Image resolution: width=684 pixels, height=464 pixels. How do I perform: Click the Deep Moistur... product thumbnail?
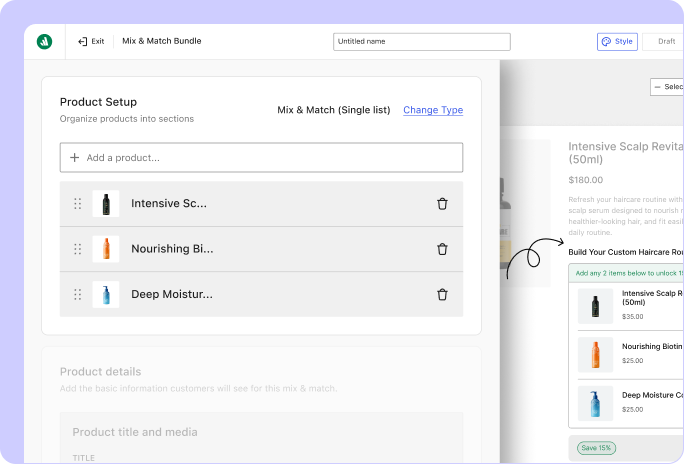[106, 294]
